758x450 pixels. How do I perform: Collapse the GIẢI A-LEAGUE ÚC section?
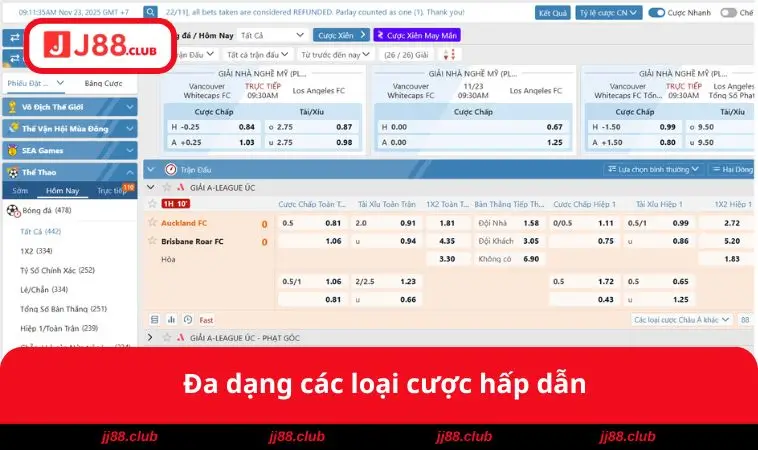tap(151, 187)
